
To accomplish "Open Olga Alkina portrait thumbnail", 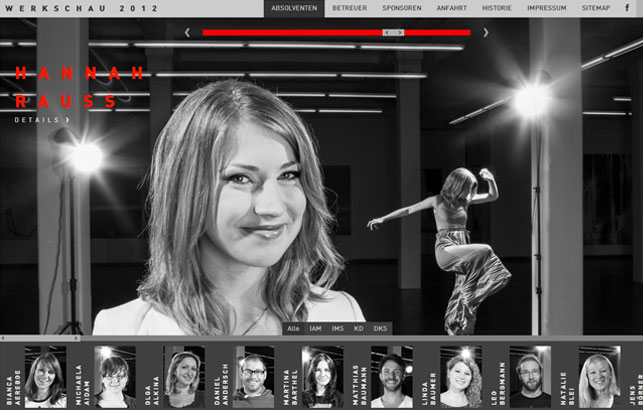I will click(x=184, y=377).
